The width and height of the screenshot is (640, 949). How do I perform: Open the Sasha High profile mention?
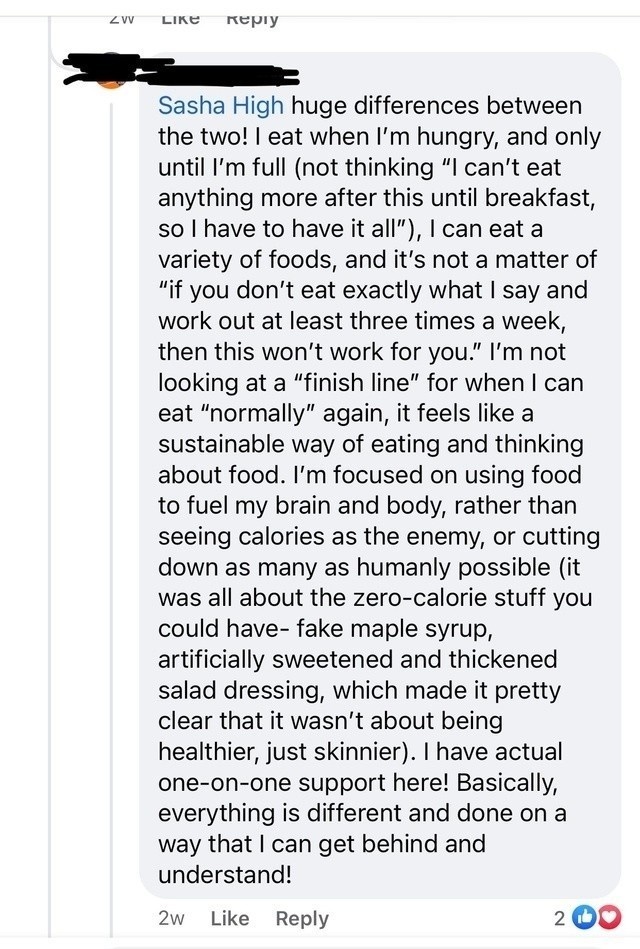tap(221, 104)
